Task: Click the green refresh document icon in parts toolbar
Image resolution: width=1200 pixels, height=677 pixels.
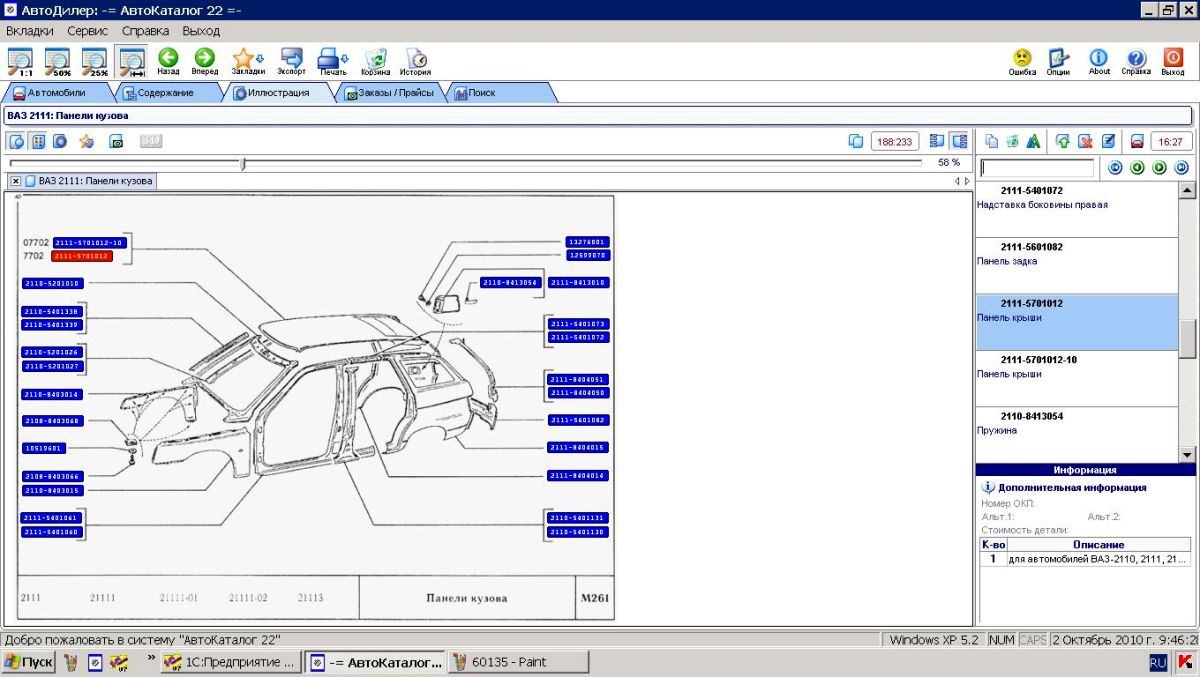Action: (1013, 141)
